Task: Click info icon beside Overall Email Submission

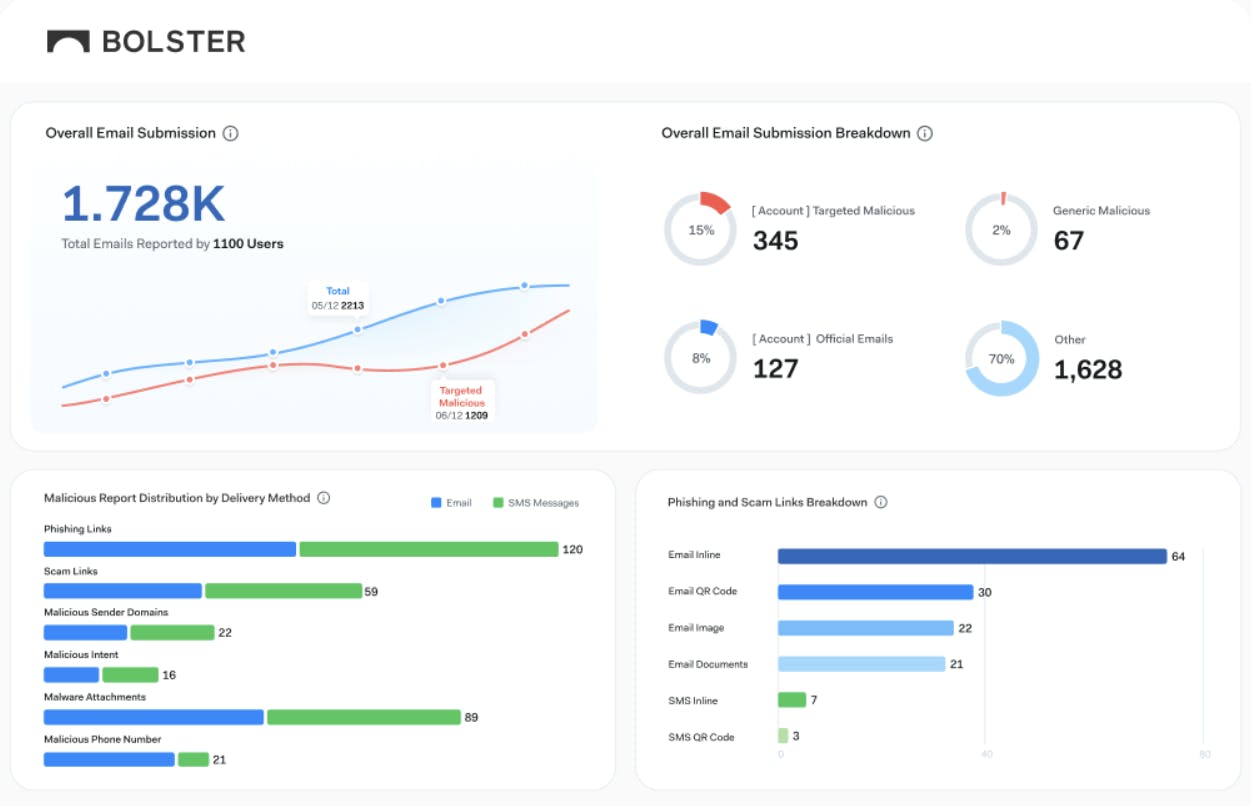Action: 231,133
